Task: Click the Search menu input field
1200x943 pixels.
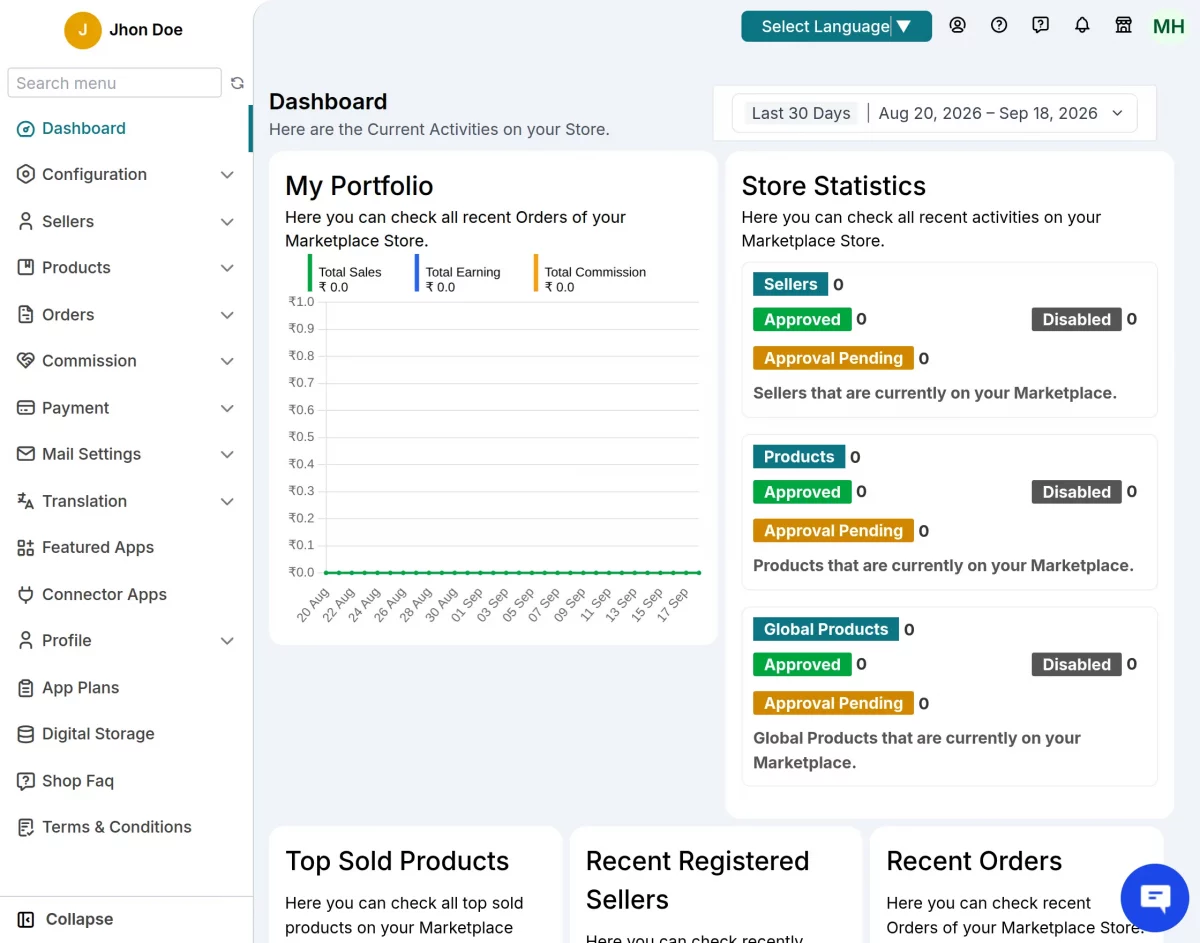Action: [114, 83]
